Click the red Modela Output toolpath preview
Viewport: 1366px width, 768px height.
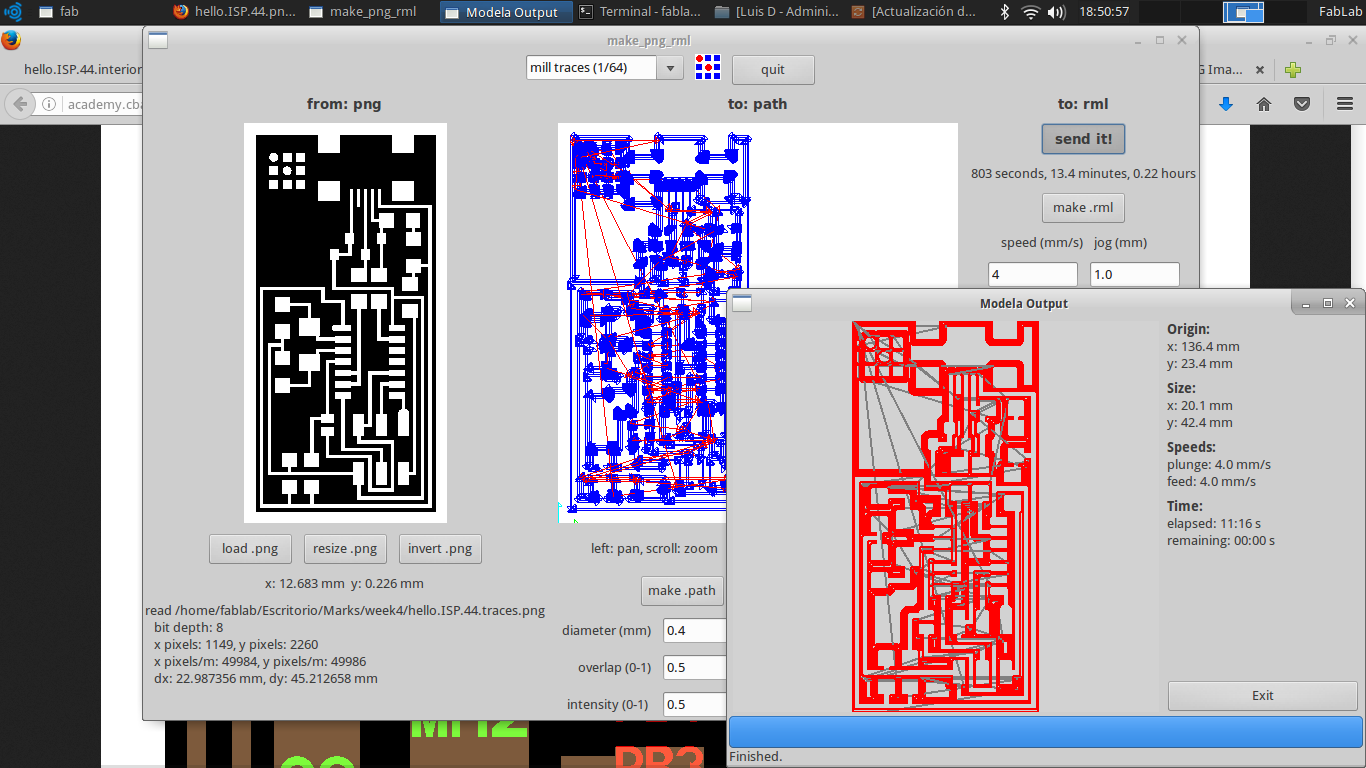tap(945, 516)
